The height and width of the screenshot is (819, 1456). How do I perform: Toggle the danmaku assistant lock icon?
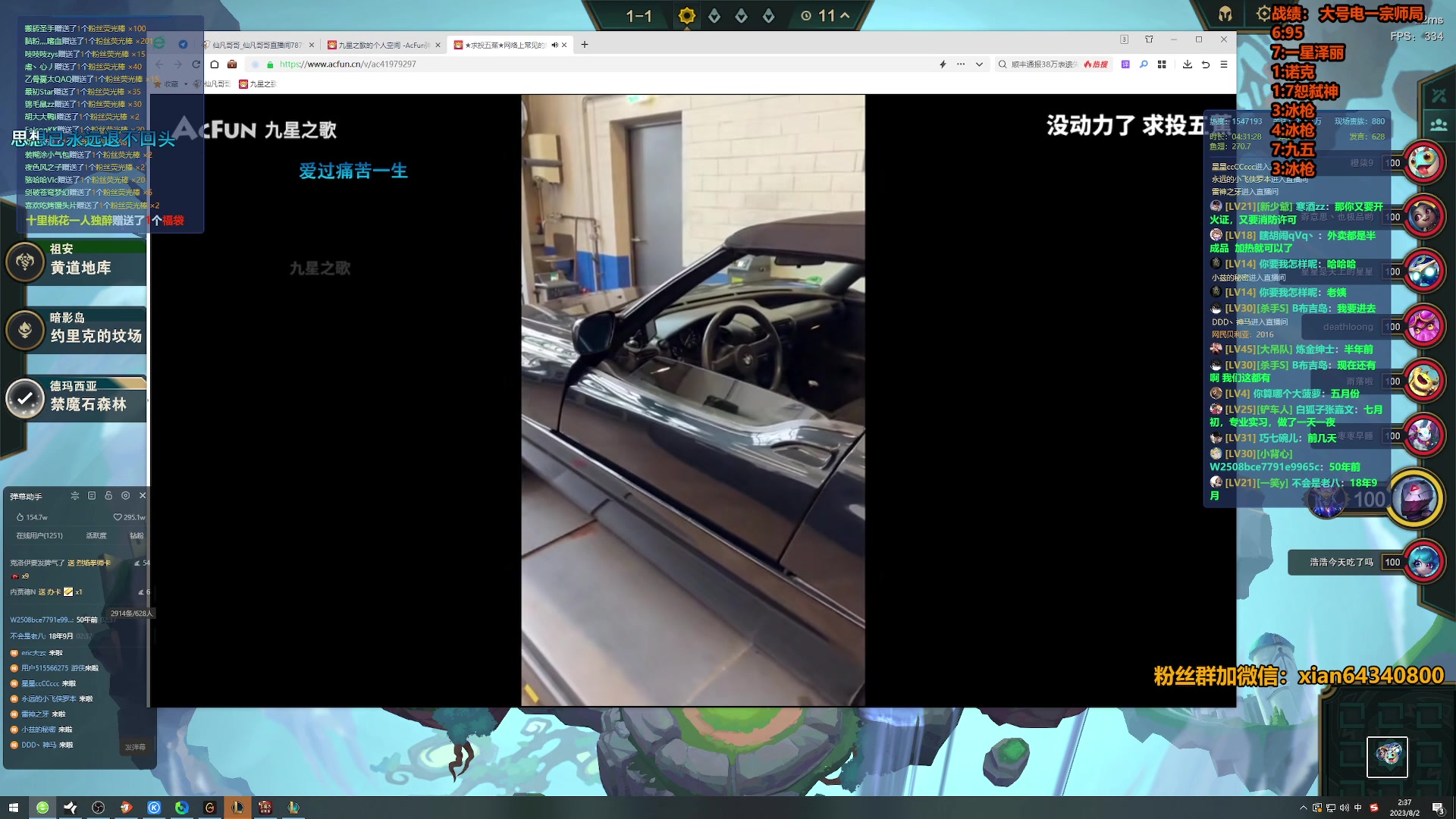[x=108, y=496]
